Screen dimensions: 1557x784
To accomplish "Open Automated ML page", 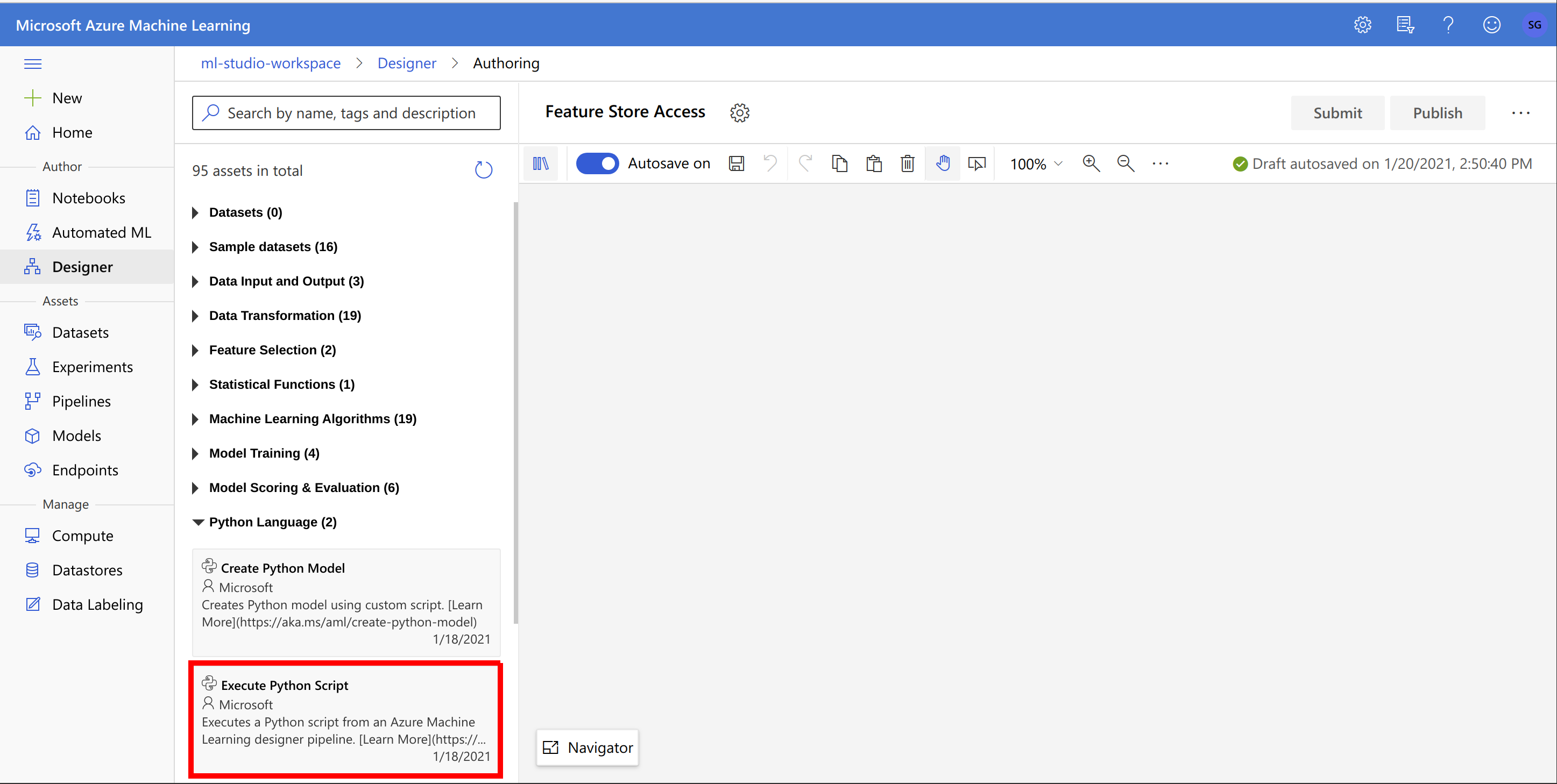I will [87, 232].
